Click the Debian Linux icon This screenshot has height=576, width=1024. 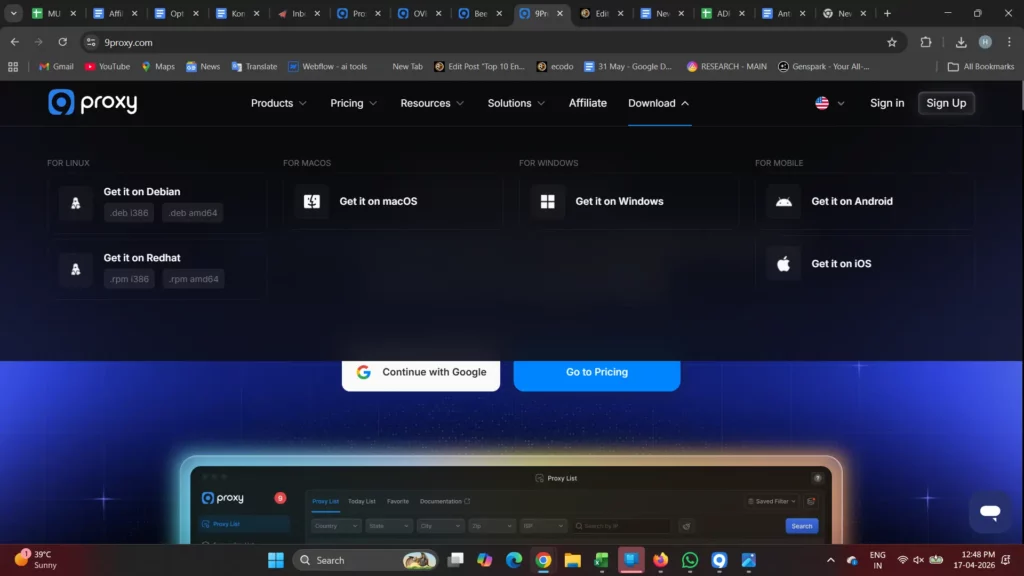76,203
